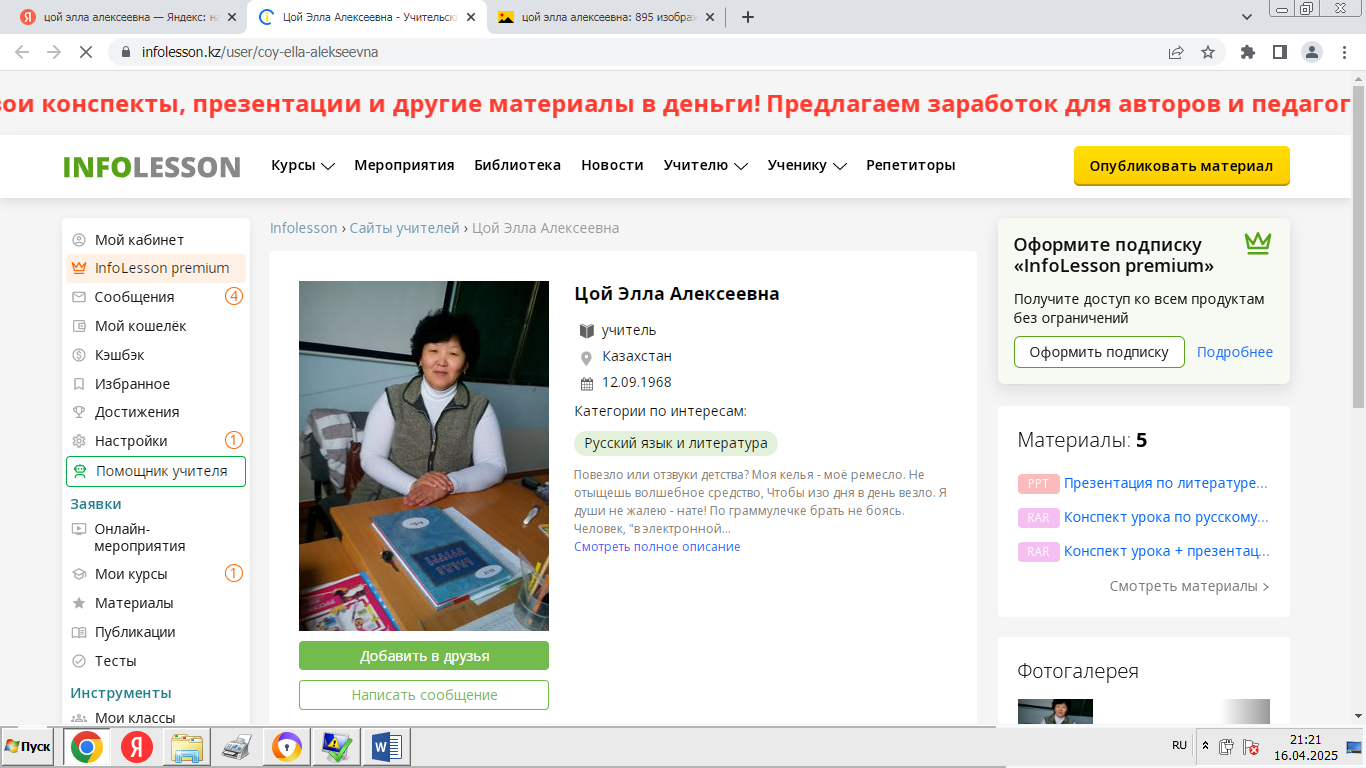The width and height of the screenshot is (1366, 768).
Task: Toggle the Chrome side panel
Action: tap(1279, 52)
